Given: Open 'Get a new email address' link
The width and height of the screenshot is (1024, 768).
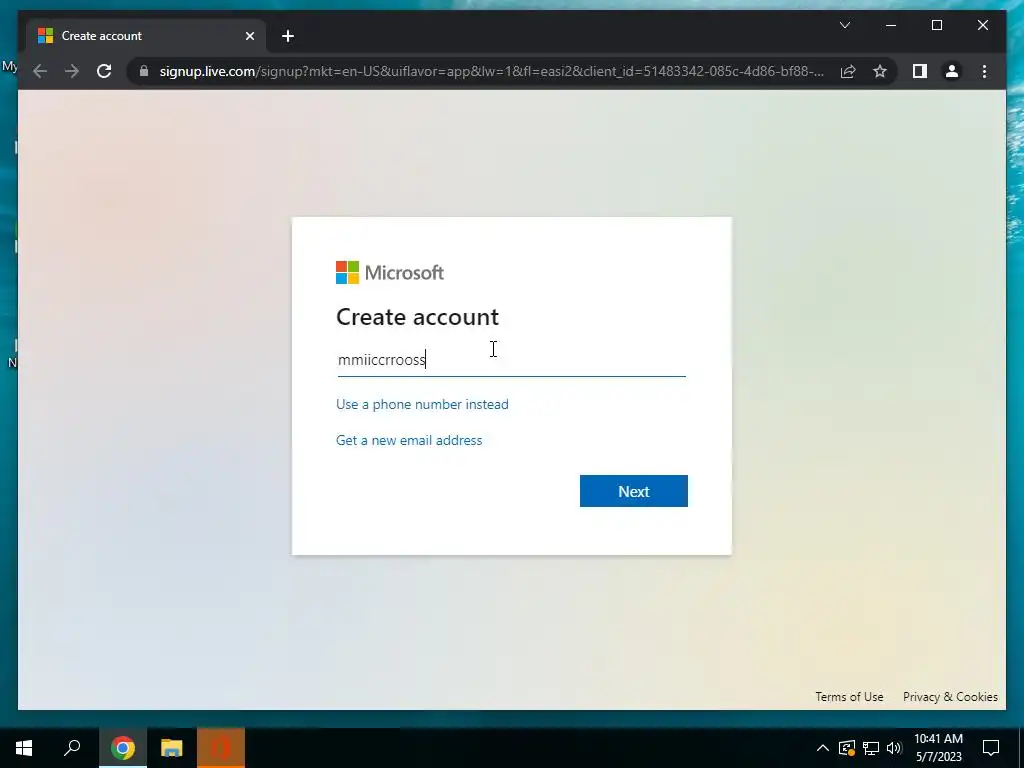Looking at the screenshot, I should point(409,440).
